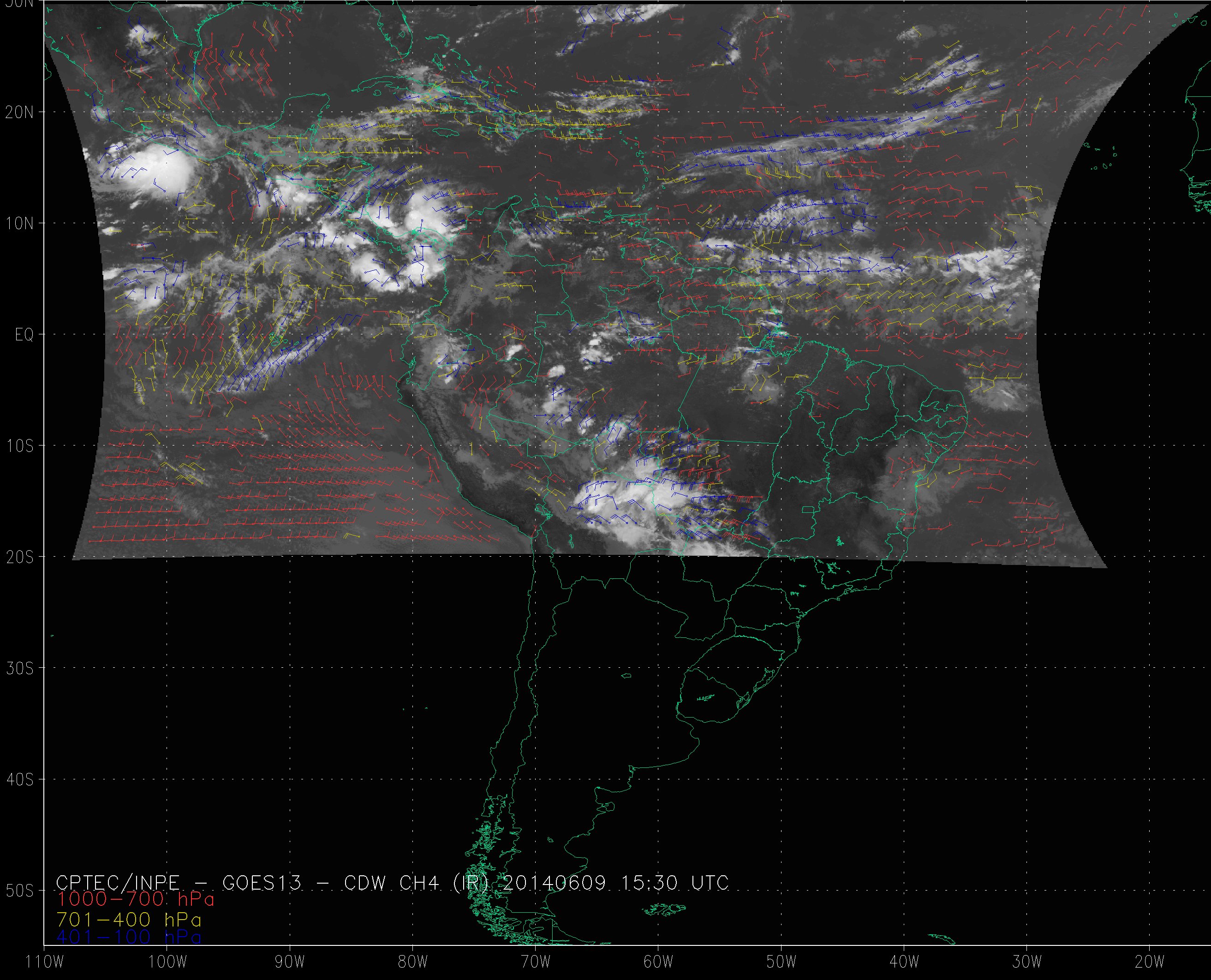Click the GOES13 satellite name in the caption
The width and height of the screenshot is (1211, 980).
point(262,882)
